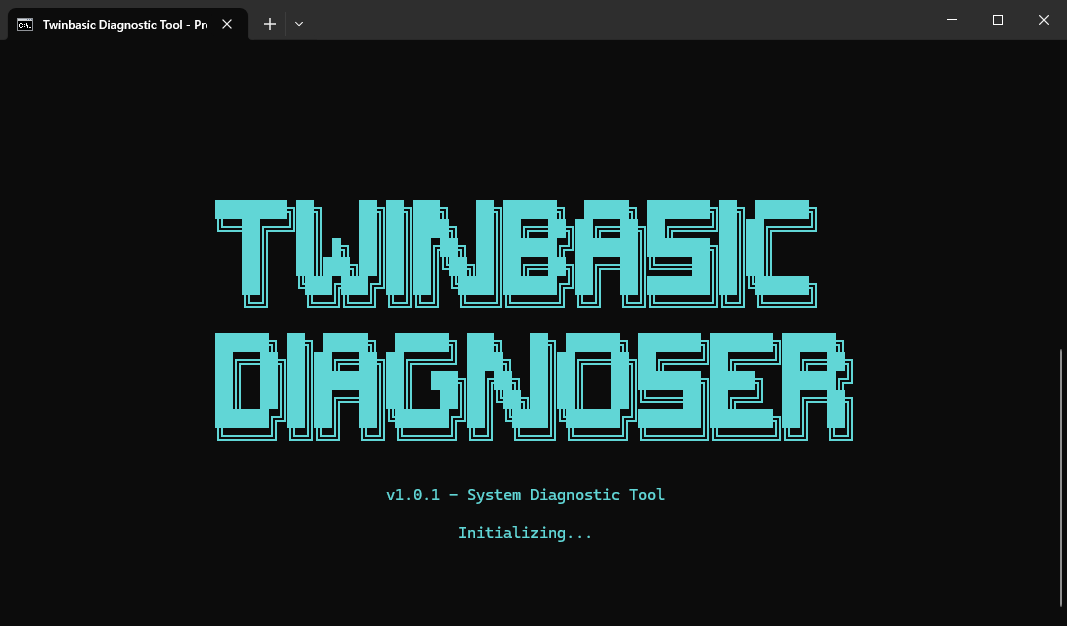
Task: Click the scrollbar track above the thumb
Action: pos(1061,200)
